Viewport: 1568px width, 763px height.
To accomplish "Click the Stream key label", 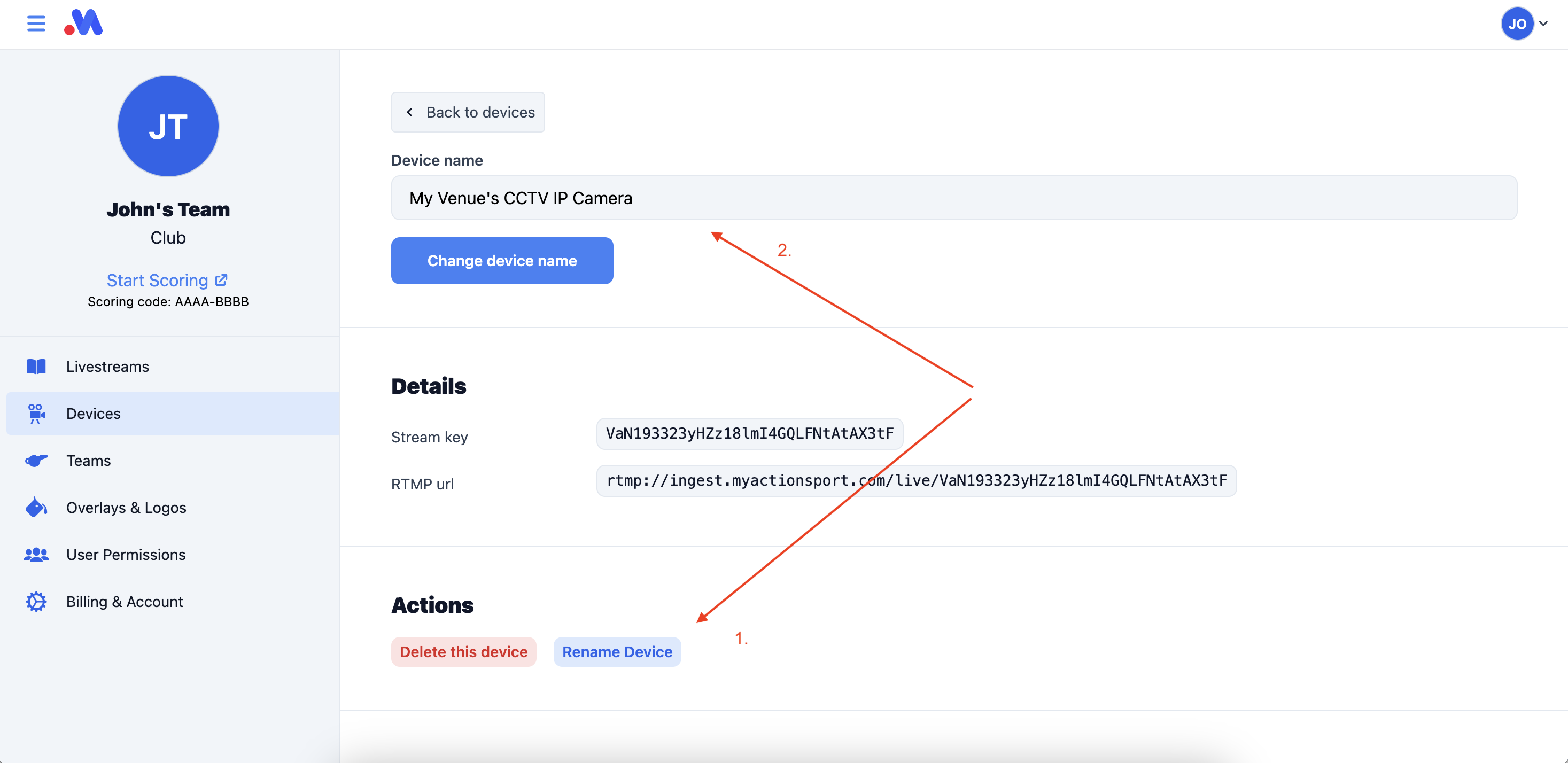I will point(429,437).
